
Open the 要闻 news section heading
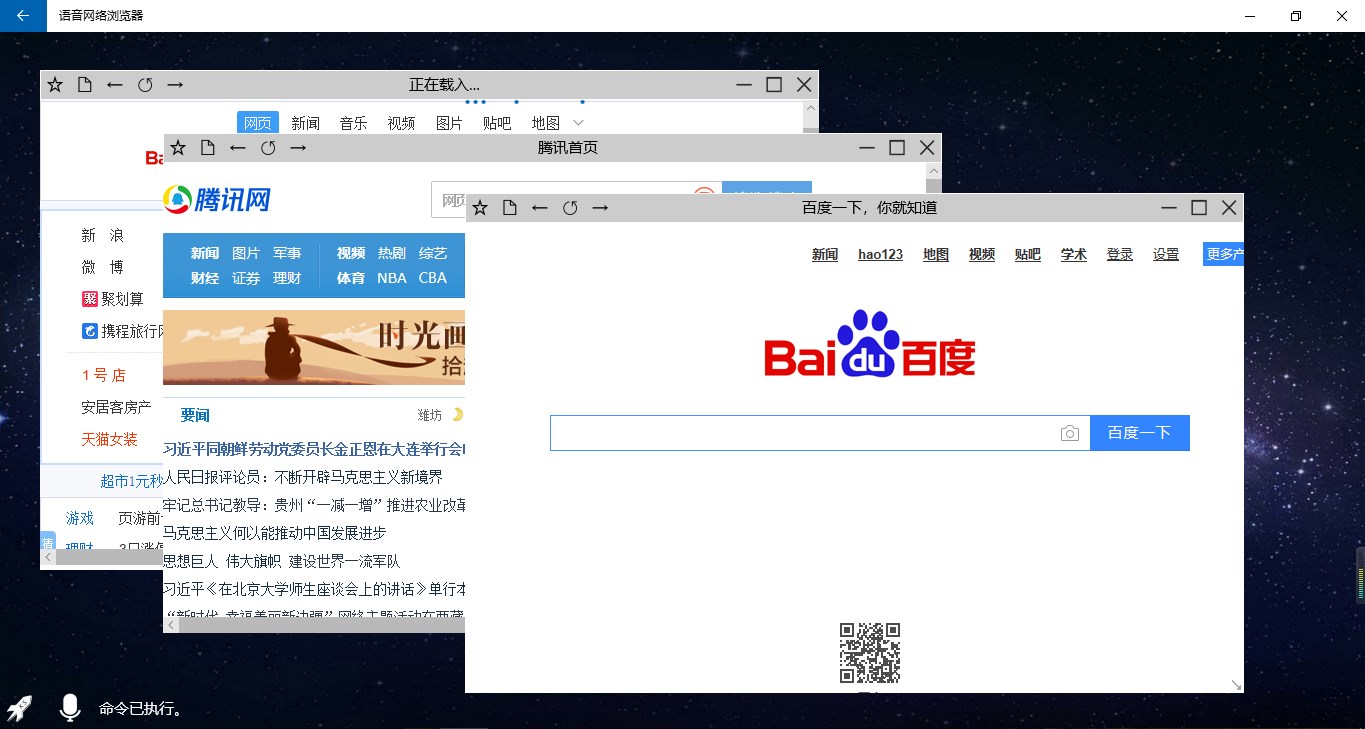click(195, 415)
